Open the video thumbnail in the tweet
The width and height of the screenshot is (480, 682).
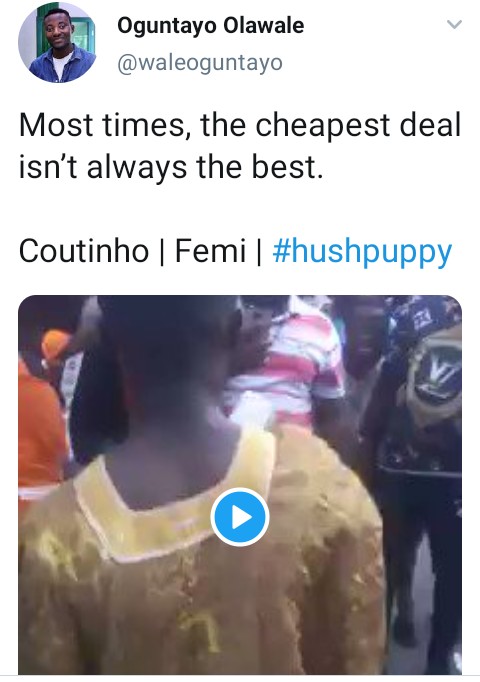(240, 485)
